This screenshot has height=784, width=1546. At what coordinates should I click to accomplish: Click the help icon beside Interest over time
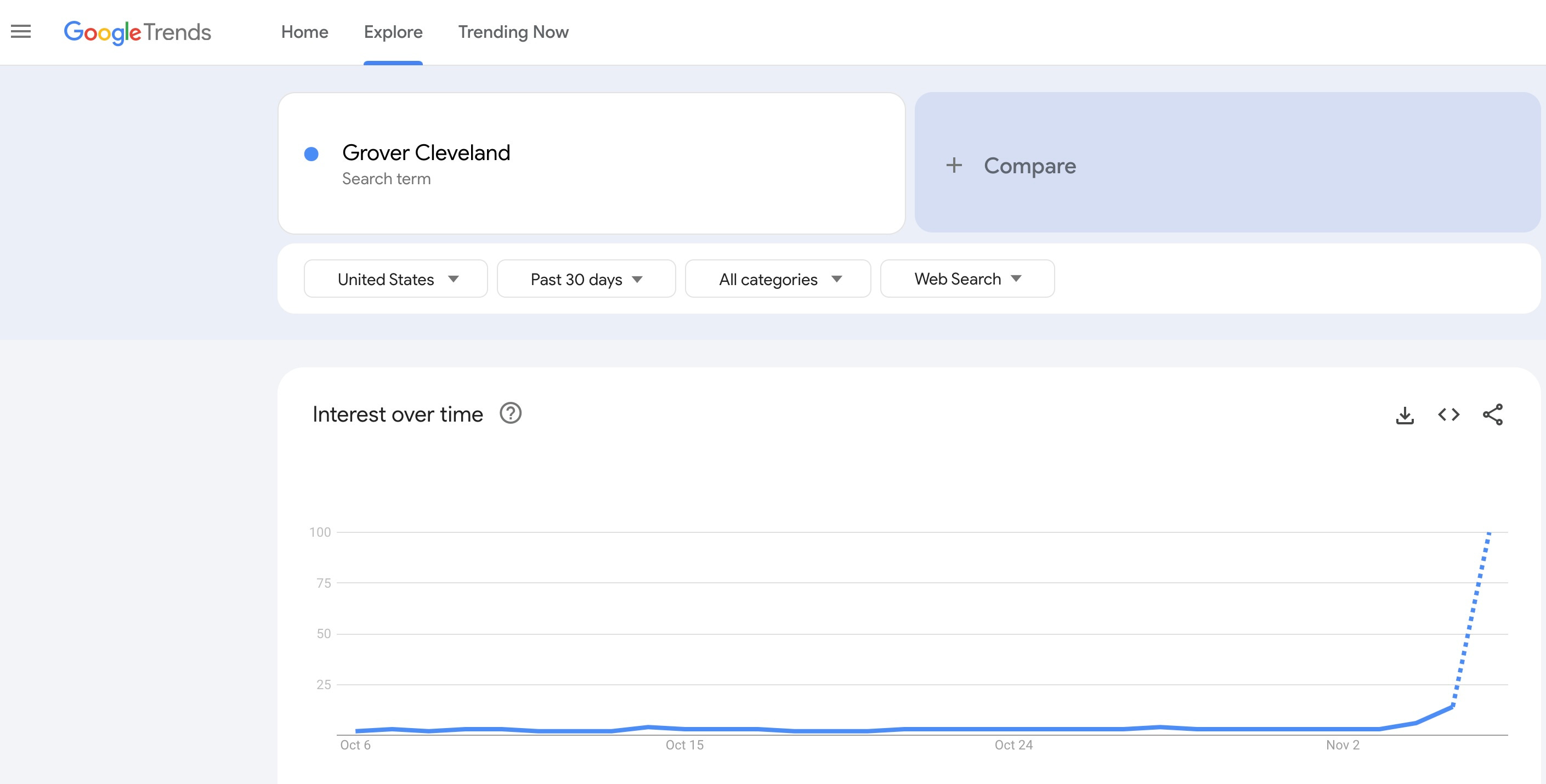click(511, 413)
